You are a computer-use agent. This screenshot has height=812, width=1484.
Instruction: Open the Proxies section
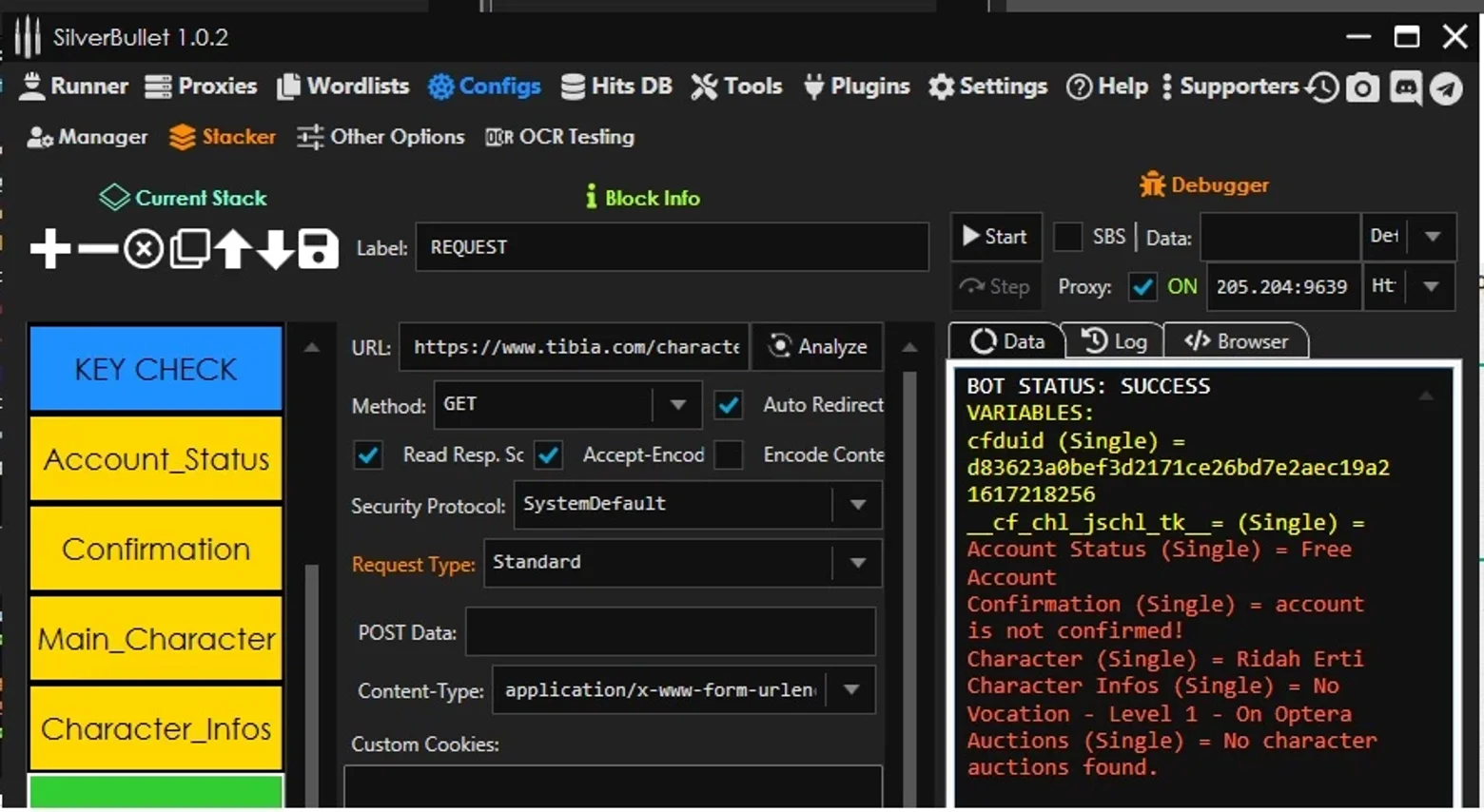pos(201,87)
